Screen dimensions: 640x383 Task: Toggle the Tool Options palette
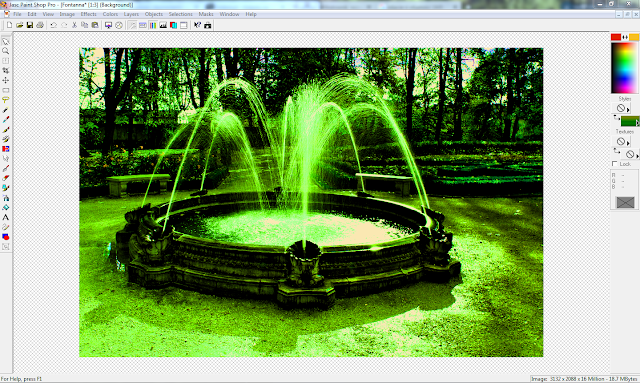tap(142, 25)
